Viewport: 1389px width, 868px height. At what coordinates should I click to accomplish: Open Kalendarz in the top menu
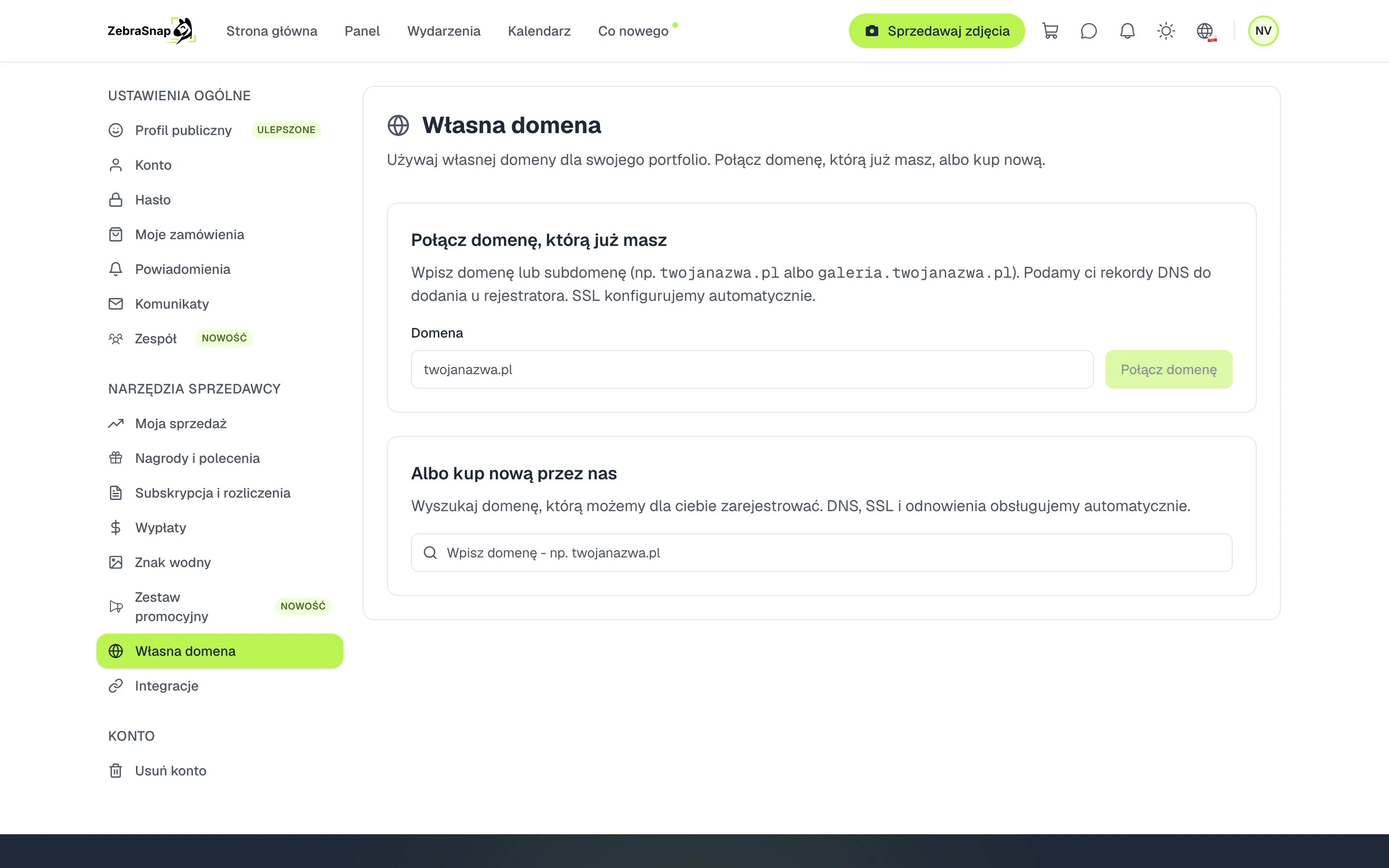(x=539, y=31)
